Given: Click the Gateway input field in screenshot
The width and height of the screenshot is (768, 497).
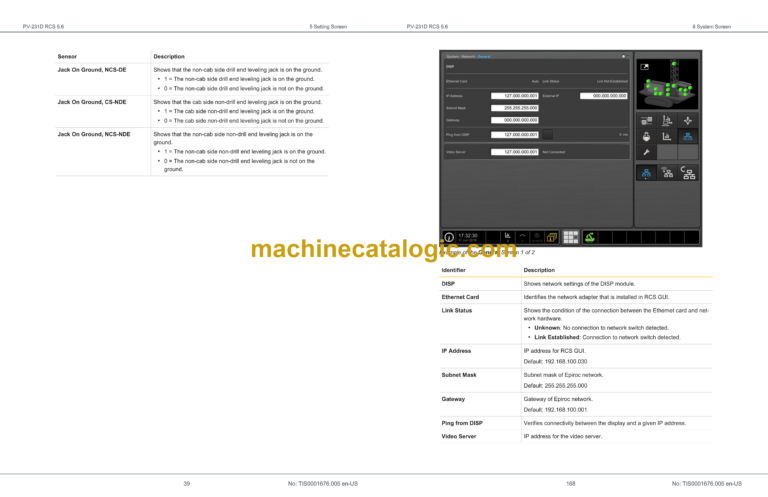Looking at the screenshot, I should [514, 120].
